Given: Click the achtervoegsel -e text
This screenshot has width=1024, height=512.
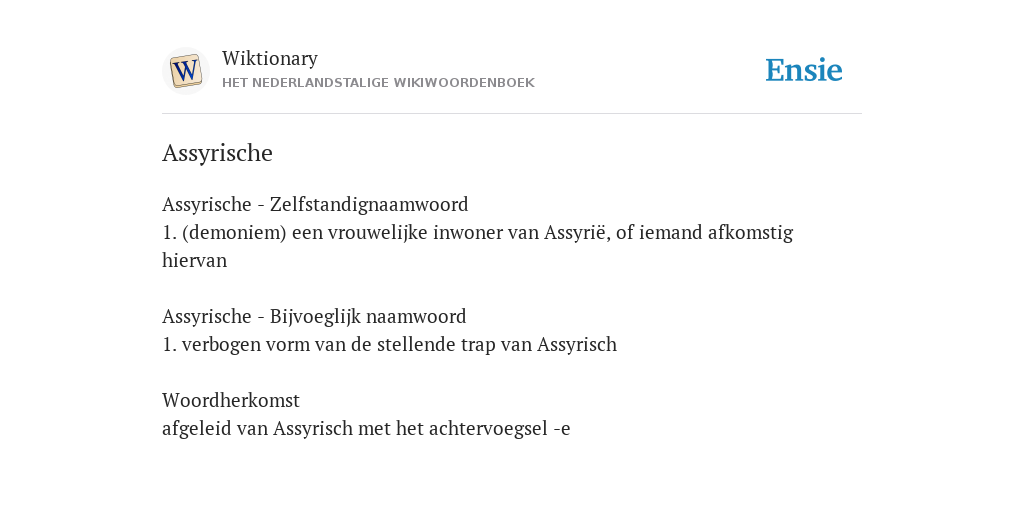Looking at the screenshot, I should click(500, 429).
